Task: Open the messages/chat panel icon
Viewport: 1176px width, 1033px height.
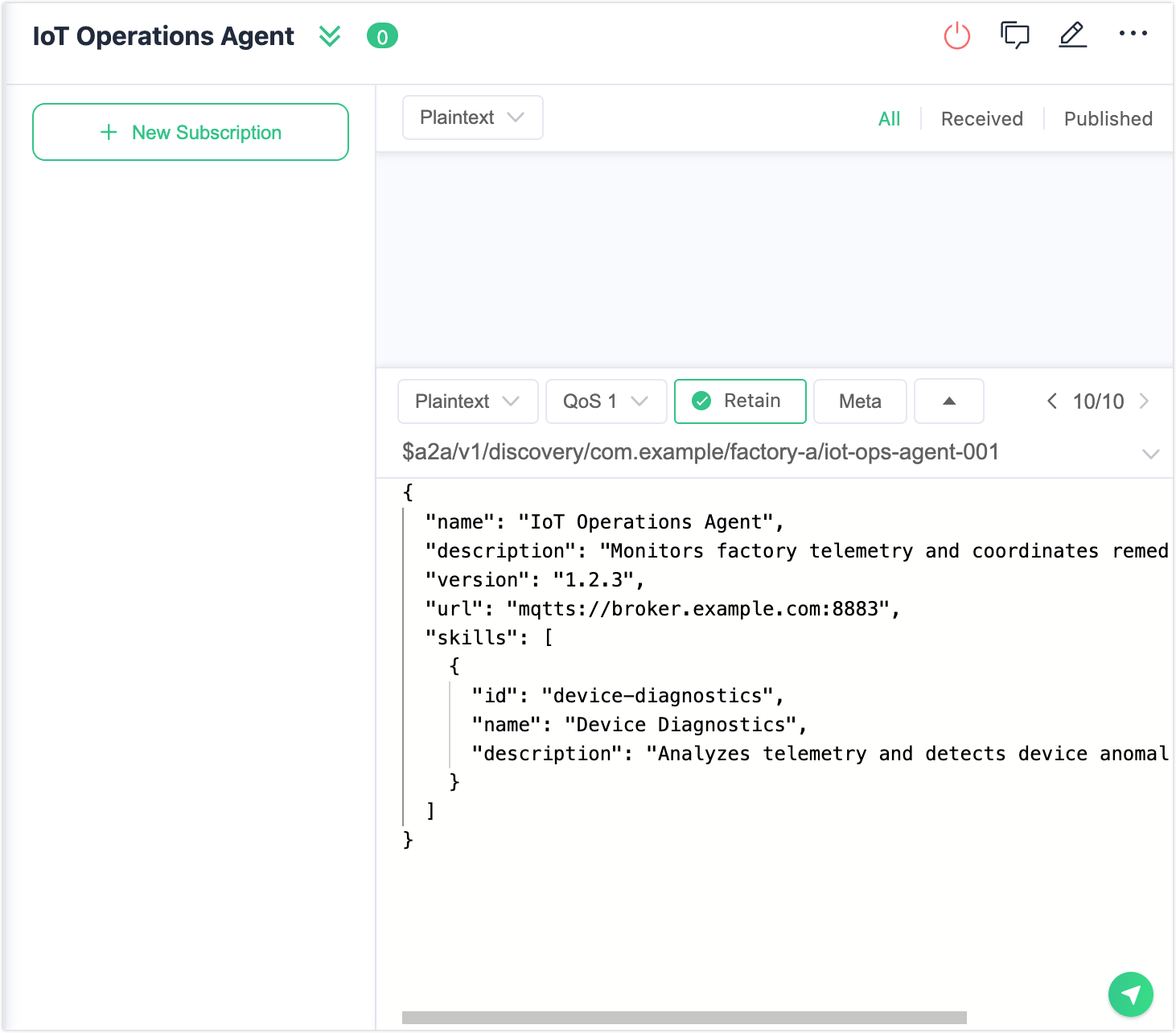Action: click(x=1014, y=35)
